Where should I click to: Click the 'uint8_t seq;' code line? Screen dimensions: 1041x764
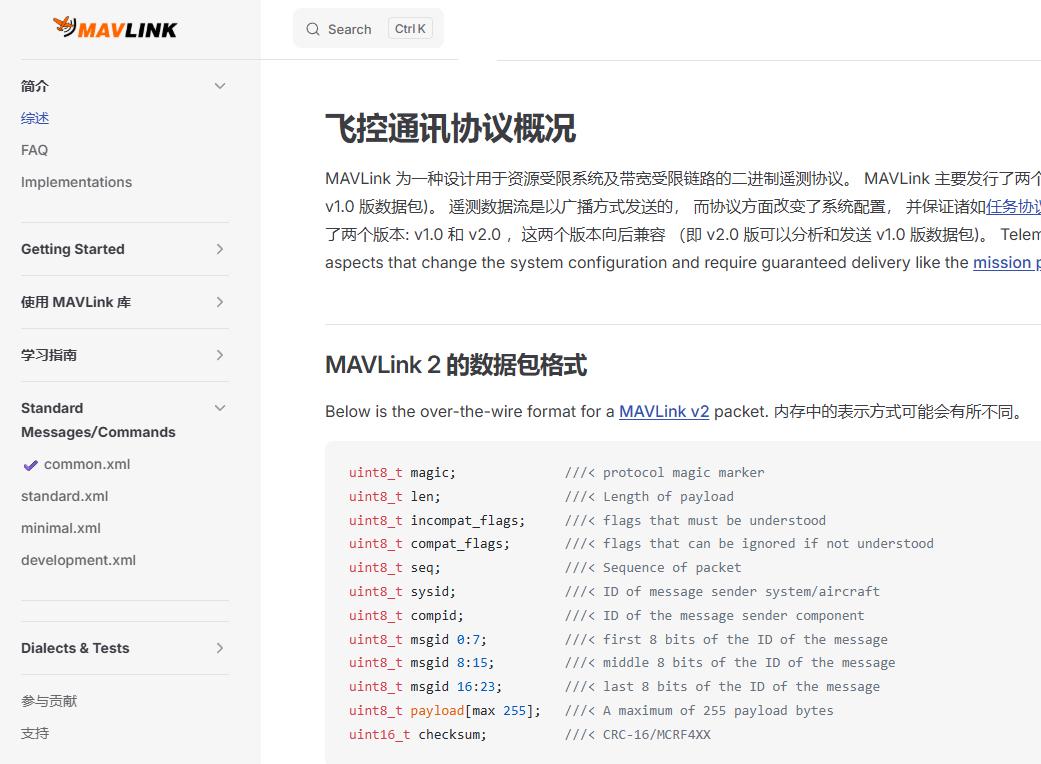tap(394, 568)
